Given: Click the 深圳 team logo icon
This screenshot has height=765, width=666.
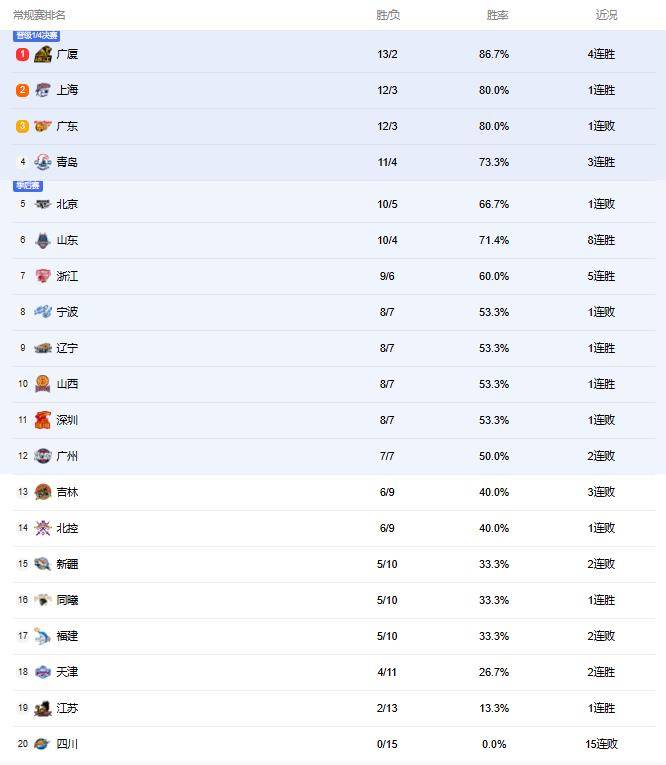Looking at the screenshot, I should click(x=43, y=420).
